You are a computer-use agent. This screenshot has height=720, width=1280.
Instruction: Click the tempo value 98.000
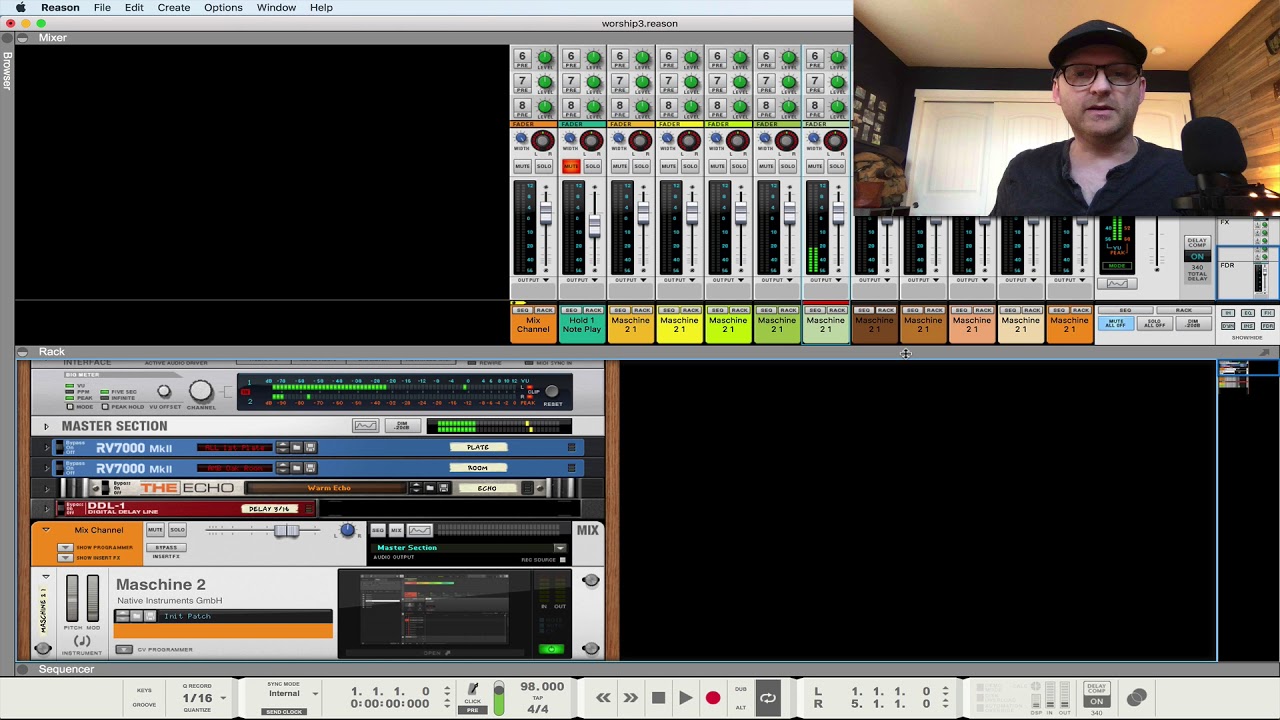(x=542, y=687)
